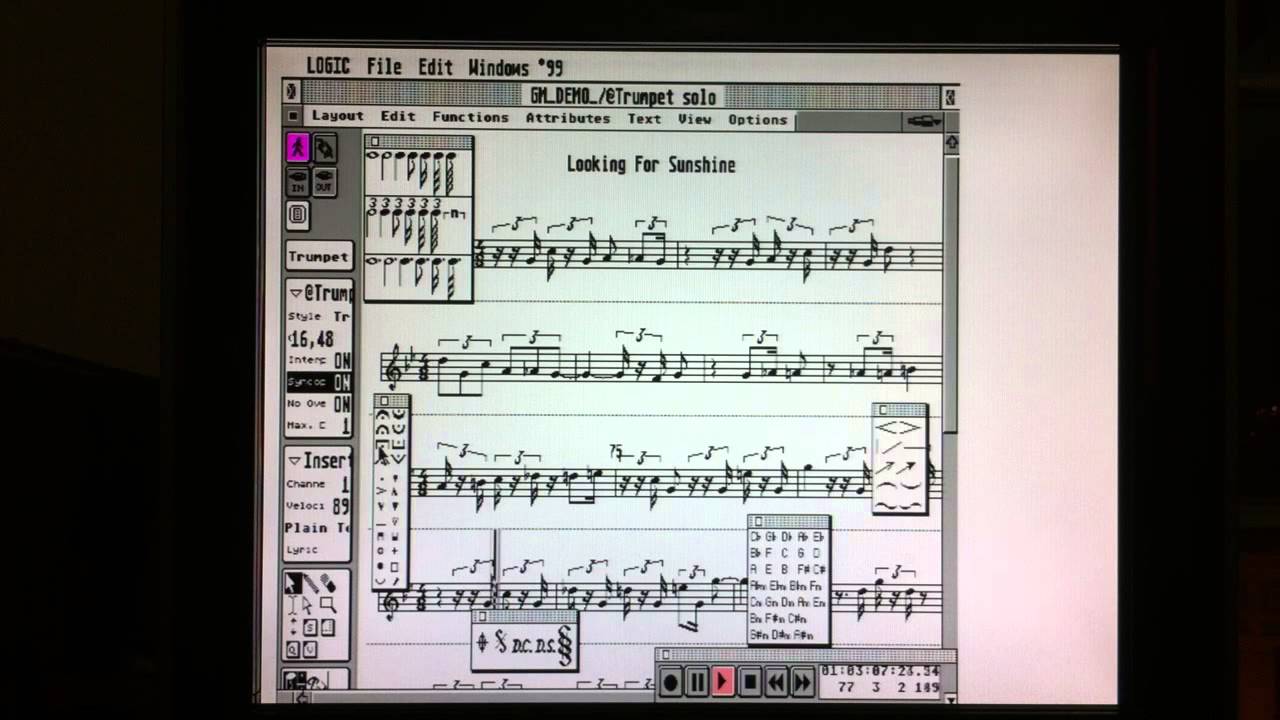Click the Record button in transport
The width and height of the screenshot is (1280, 720).
coord(670,683)
